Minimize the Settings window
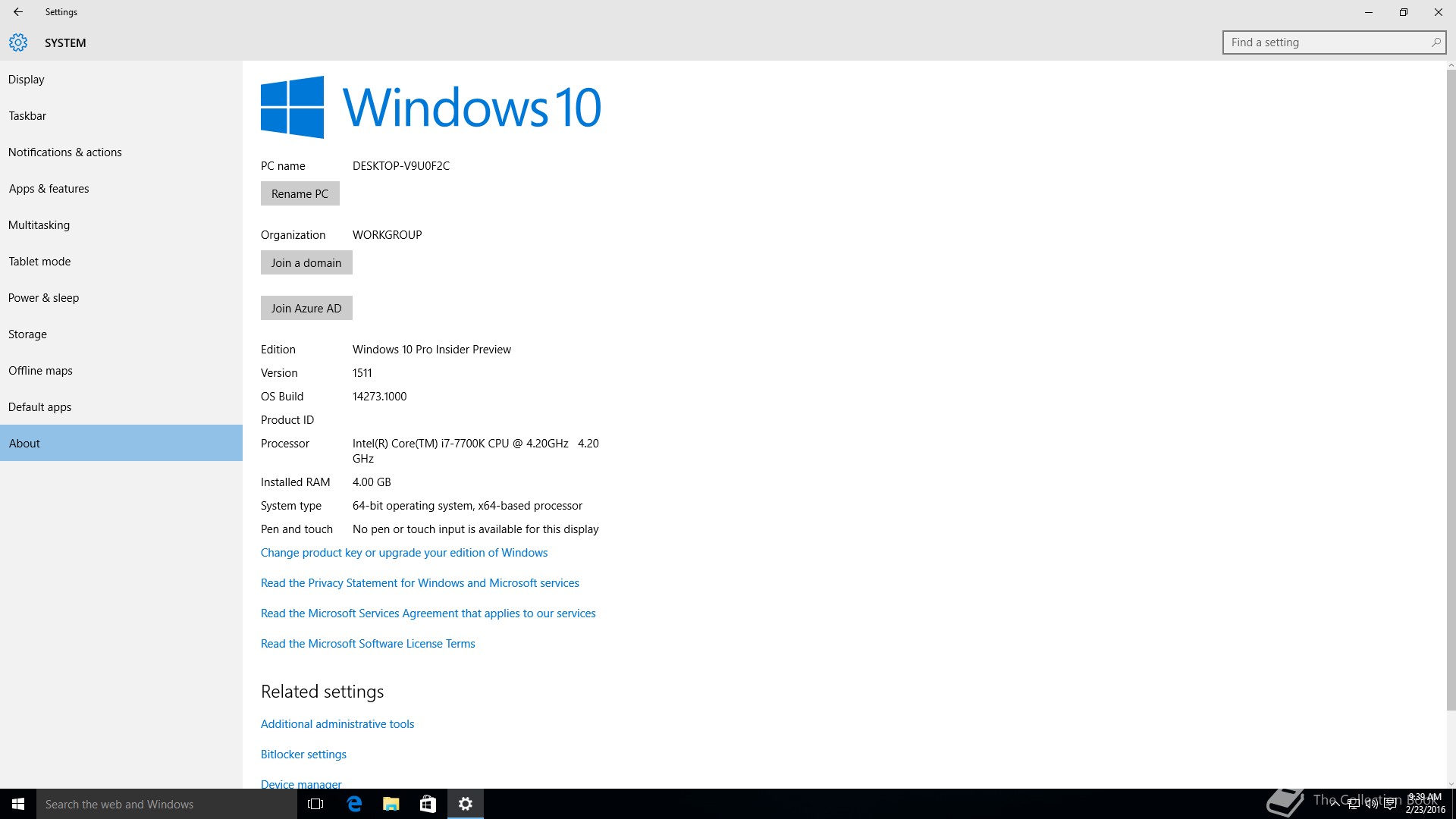 pyautogui.click(x=1369, y=12)
